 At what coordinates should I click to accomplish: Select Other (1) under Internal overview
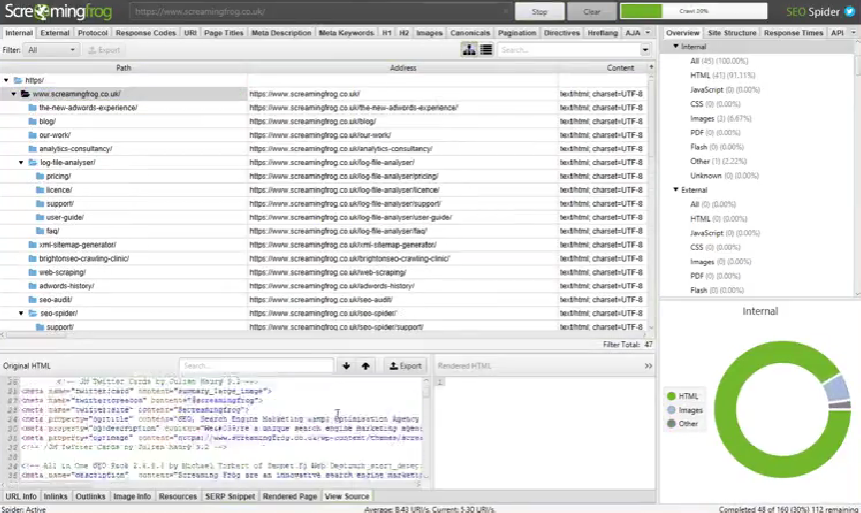click(718, 161)
